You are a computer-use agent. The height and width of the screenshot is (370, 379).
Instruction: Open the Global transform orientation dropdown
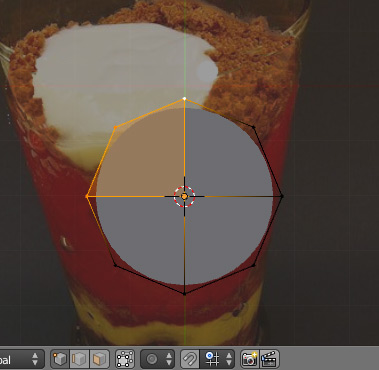click(22, 359)
